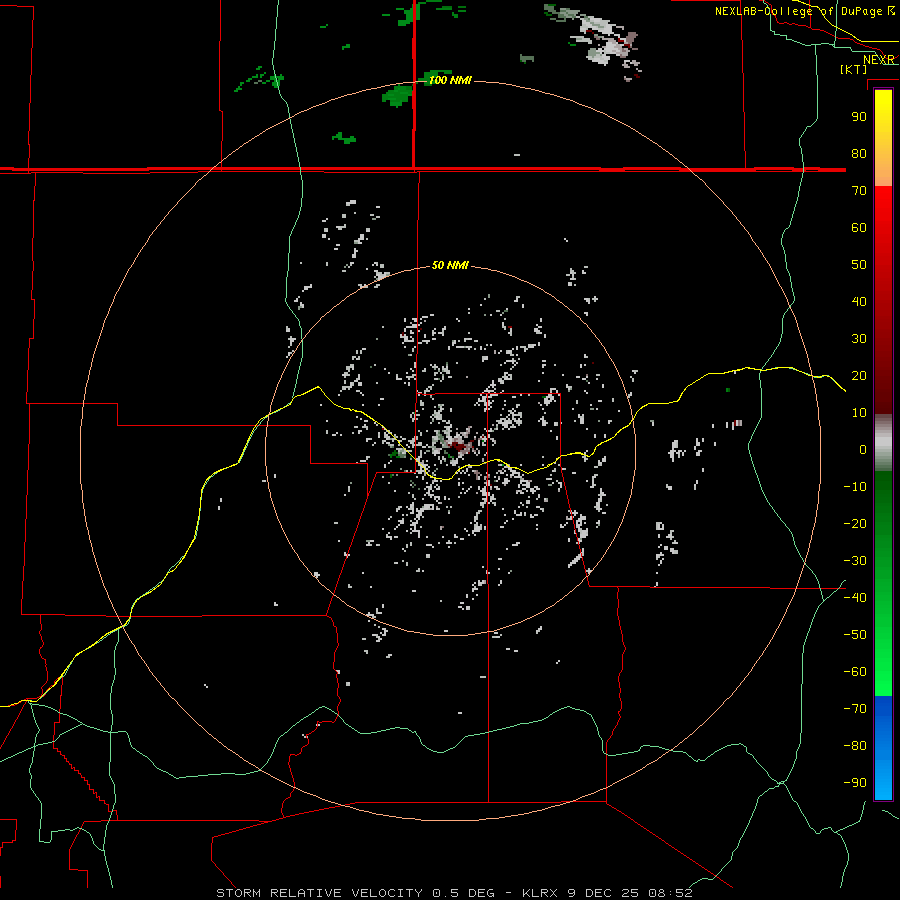Screen dimensions: 900x900
Task: Click the positive 50 scale value
Action: 859,265
